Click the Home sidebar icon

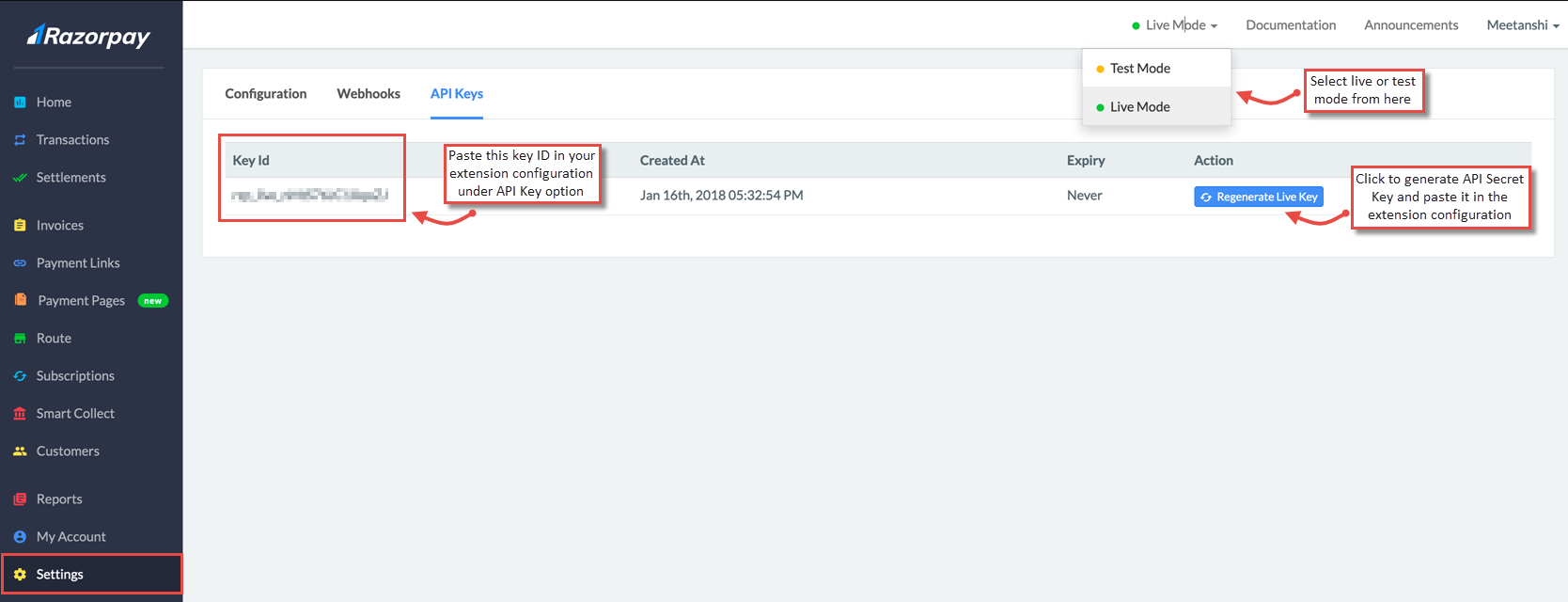pyautogui.click(x=20, y=102)
